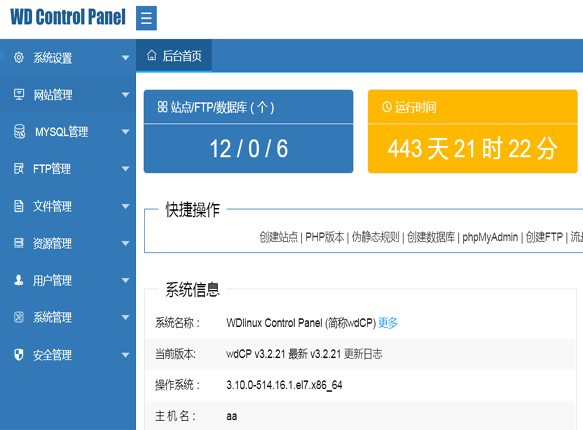583x430 pixels.
Task: Click the database icon beside MYSQL管理
Action: click(x=19, y=132)
